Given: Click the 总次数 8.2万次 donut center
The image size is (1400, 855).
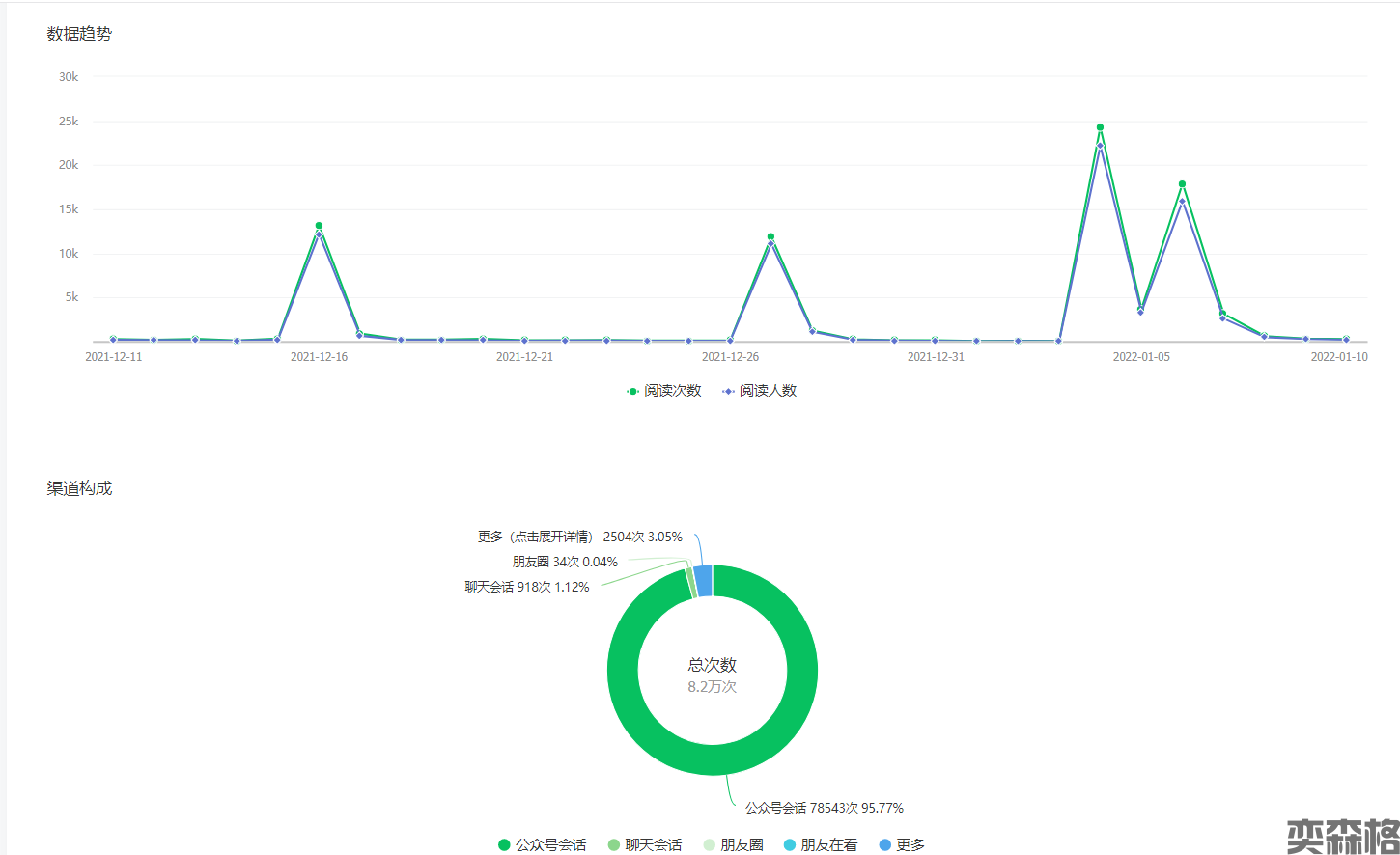Looking at the screenshot, I should pos(713,675).
